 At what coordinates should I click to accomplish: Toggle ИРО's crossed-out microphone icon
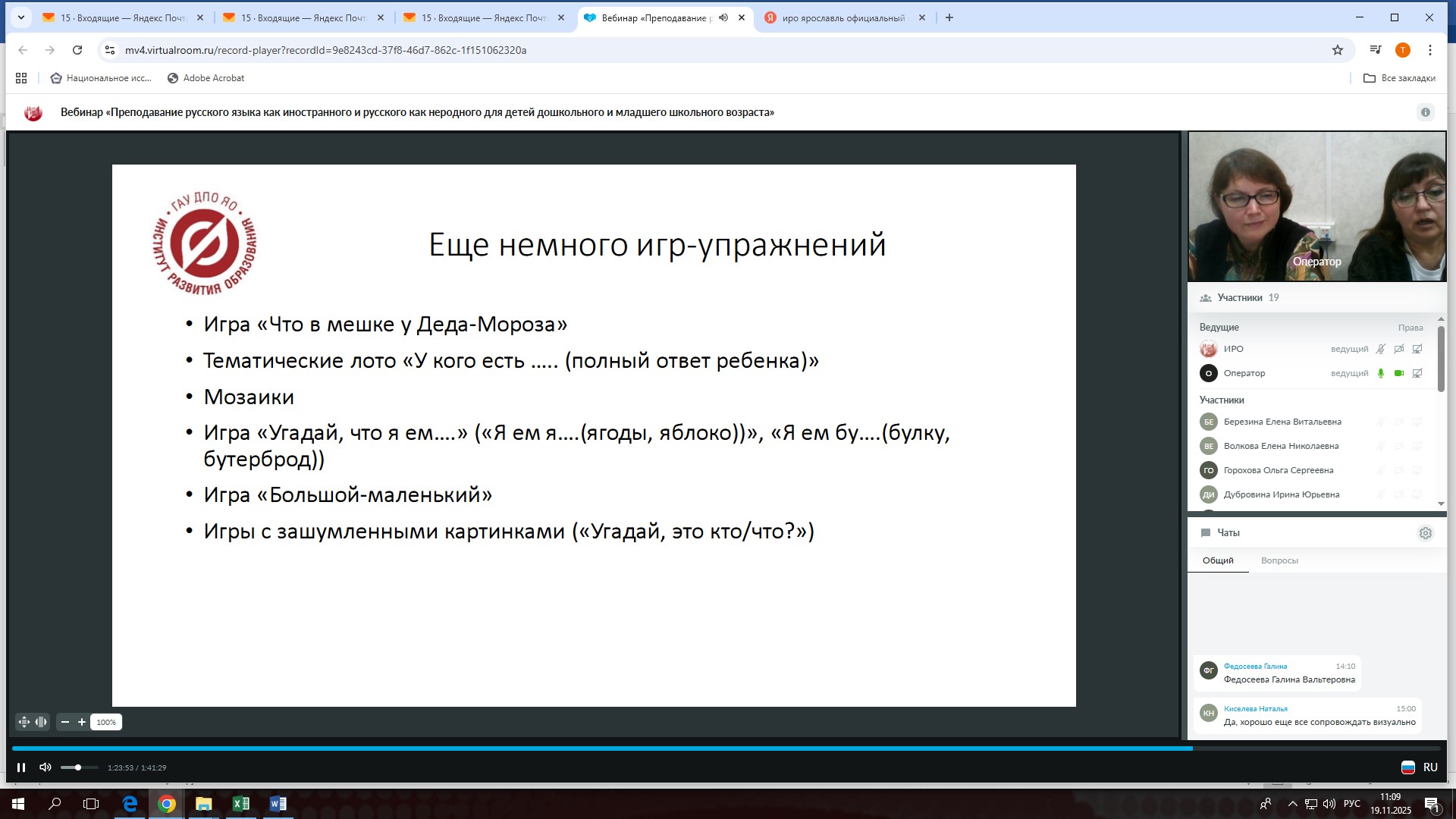(x=1380, y=349)
